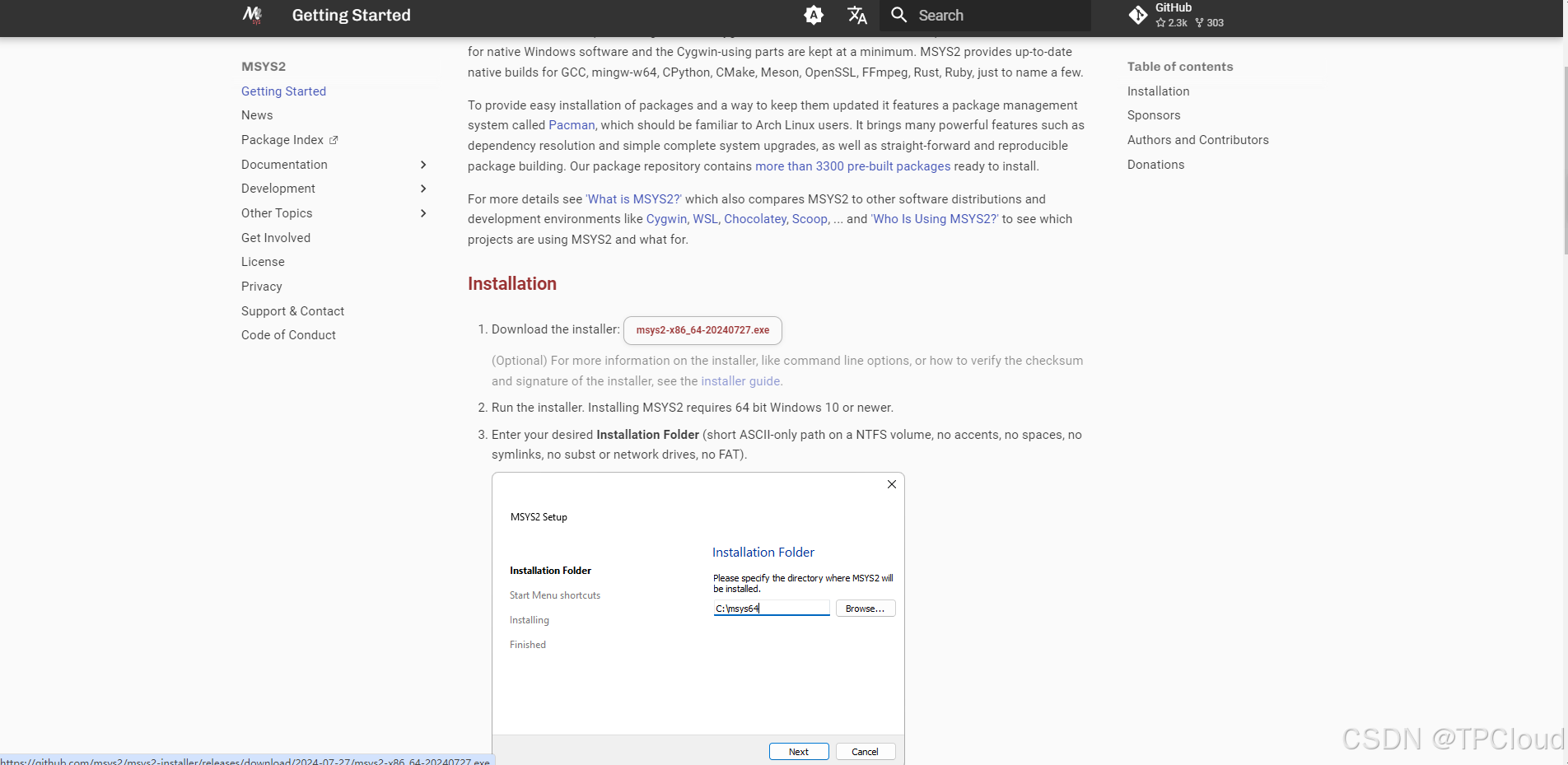Screen dimensions: 1568x765
Task: Jump to Installation in the table of contents
Action: click(1158, 91)
